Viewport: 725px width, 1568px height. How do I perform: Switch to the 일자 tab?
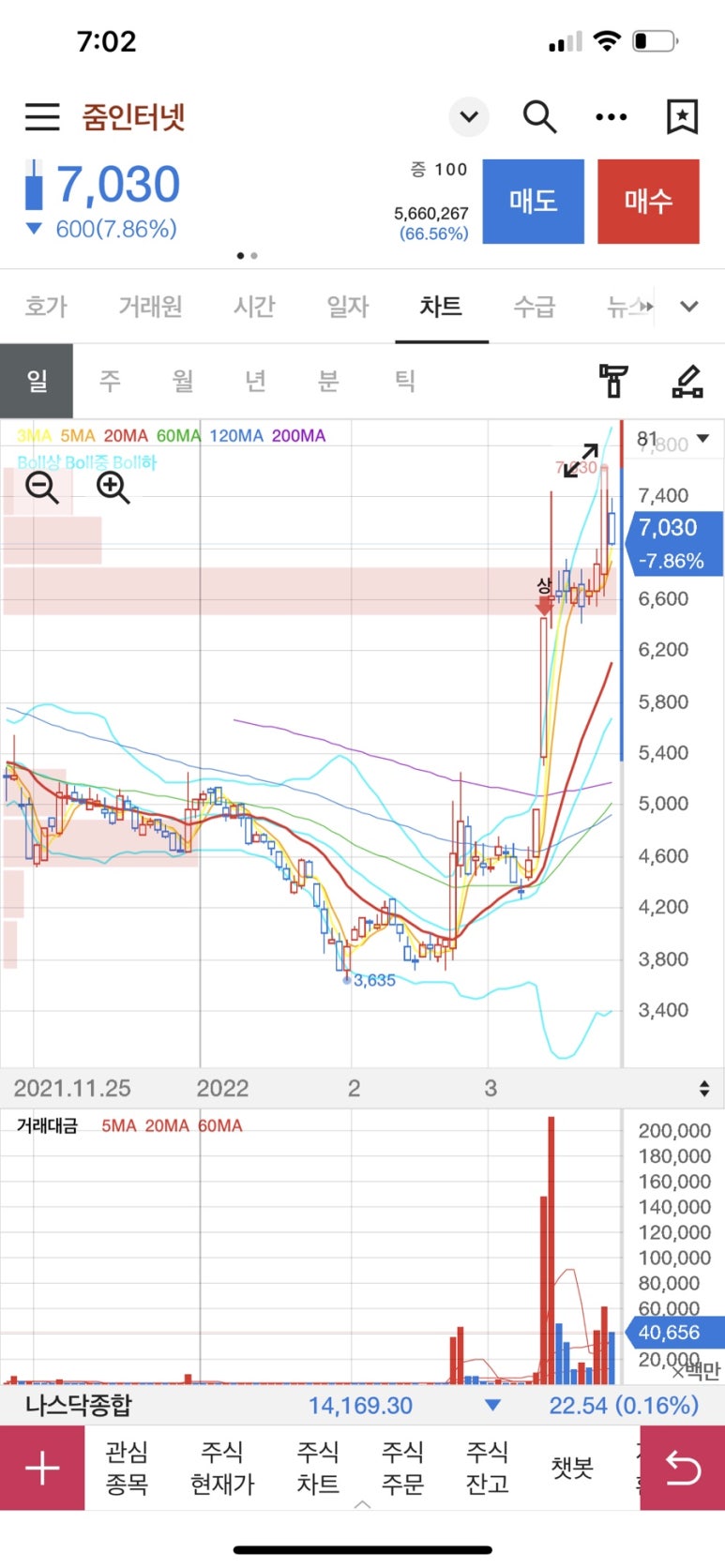click(348, 306)
